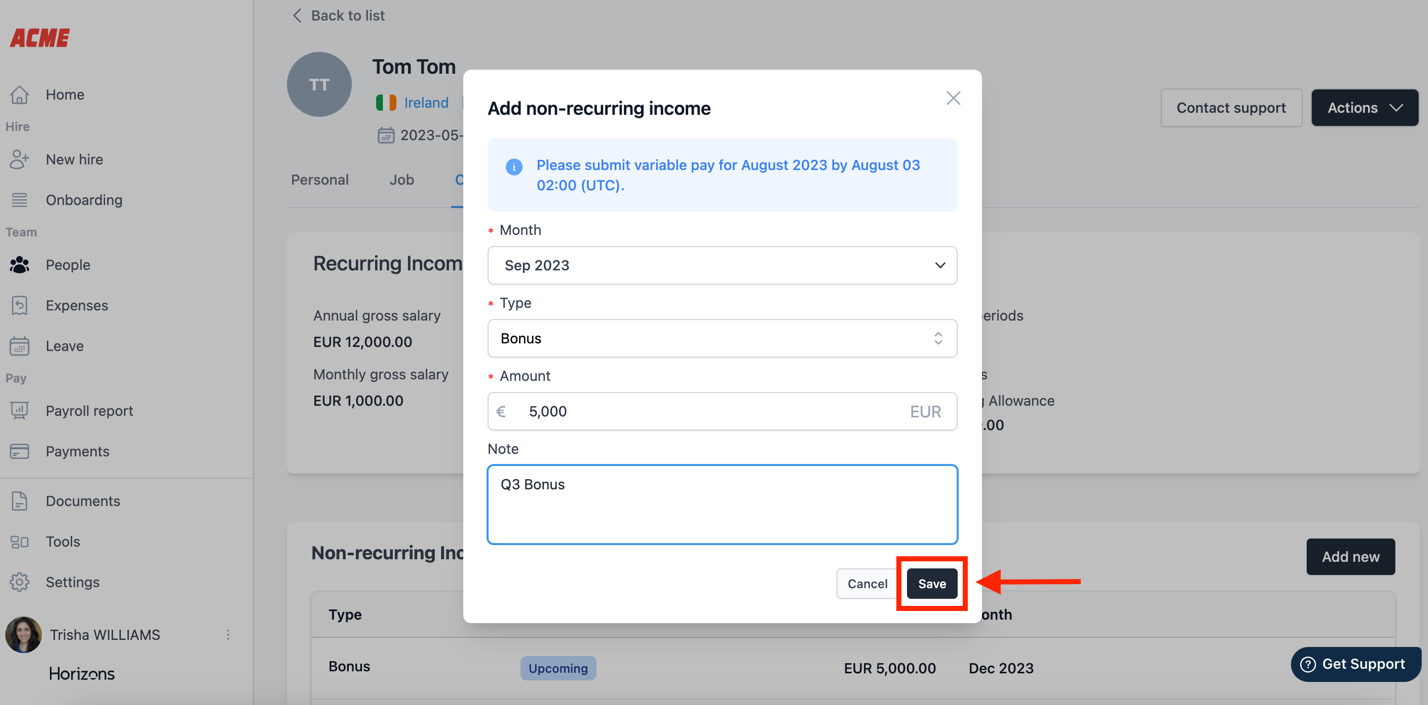Image resolution: width=1428 pixels, height=705 pixels.
Task: Open user options beside Trisha WILLIAMS
Action: pos(228,635)
